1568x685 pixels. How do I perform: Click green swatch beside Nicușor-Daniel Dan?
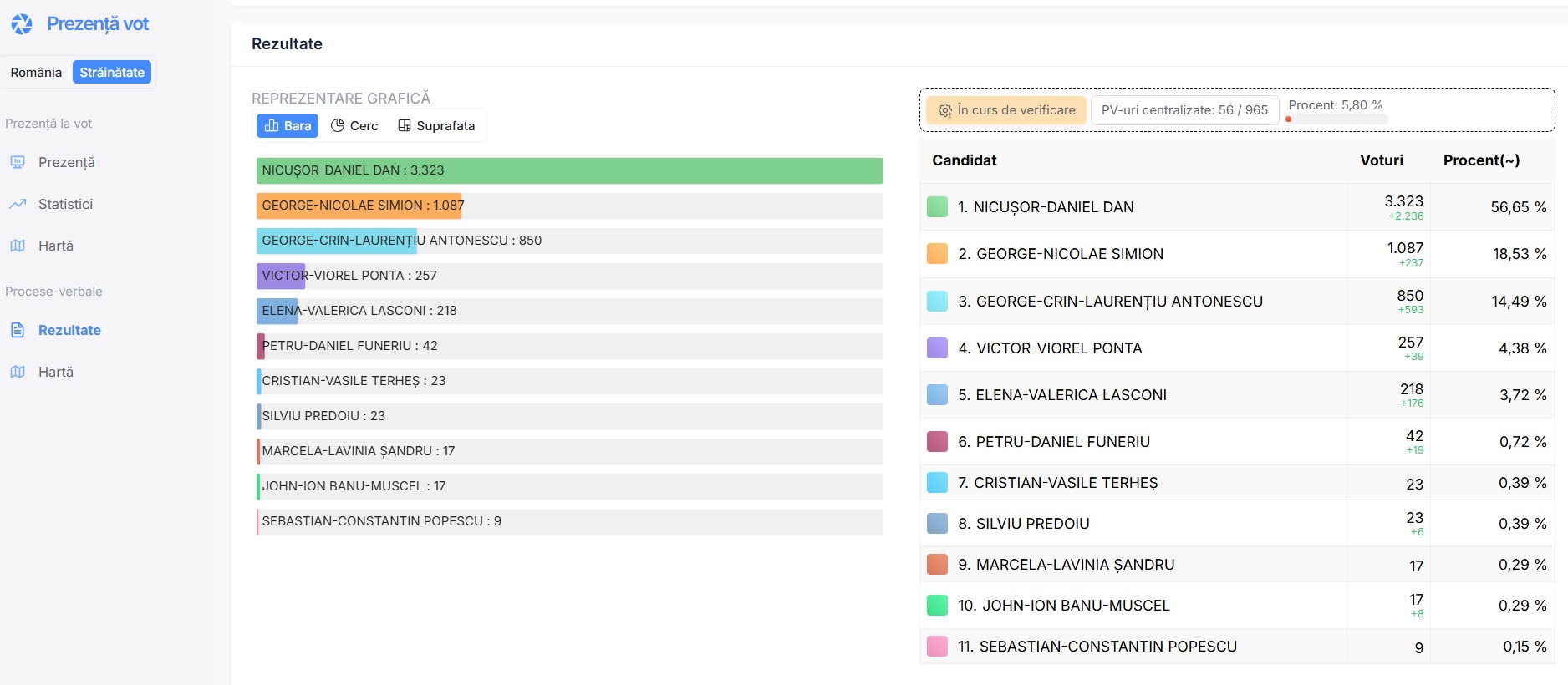tap(937, 207)
